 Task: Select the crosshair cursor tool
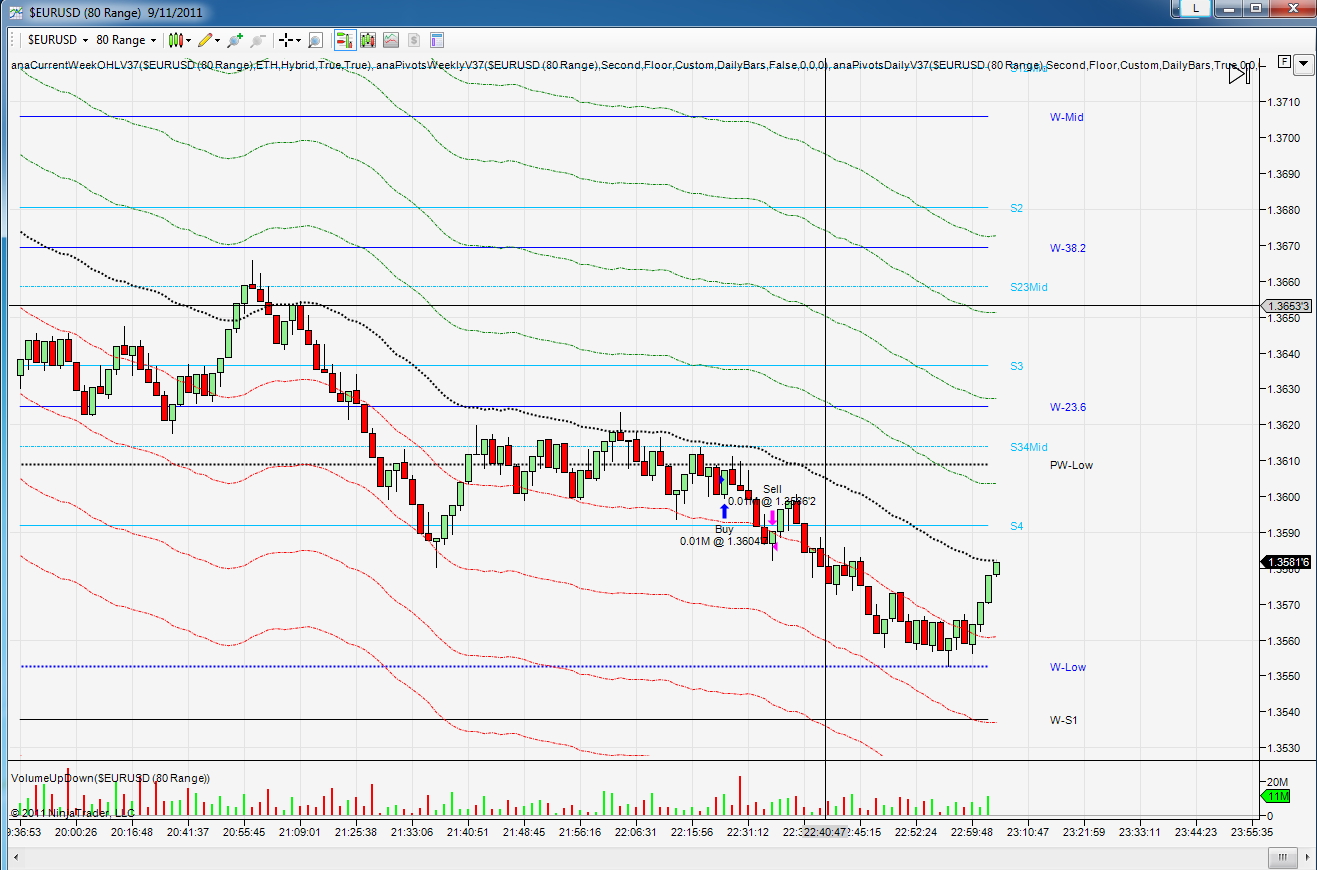coord(286,40)
